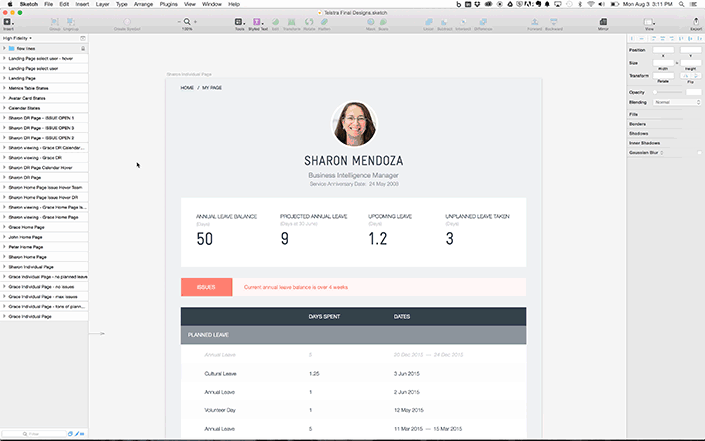Screen dimensions: 705x441
Task: Open the Tools toolbar menu
Action: click(x=239, y=22)
